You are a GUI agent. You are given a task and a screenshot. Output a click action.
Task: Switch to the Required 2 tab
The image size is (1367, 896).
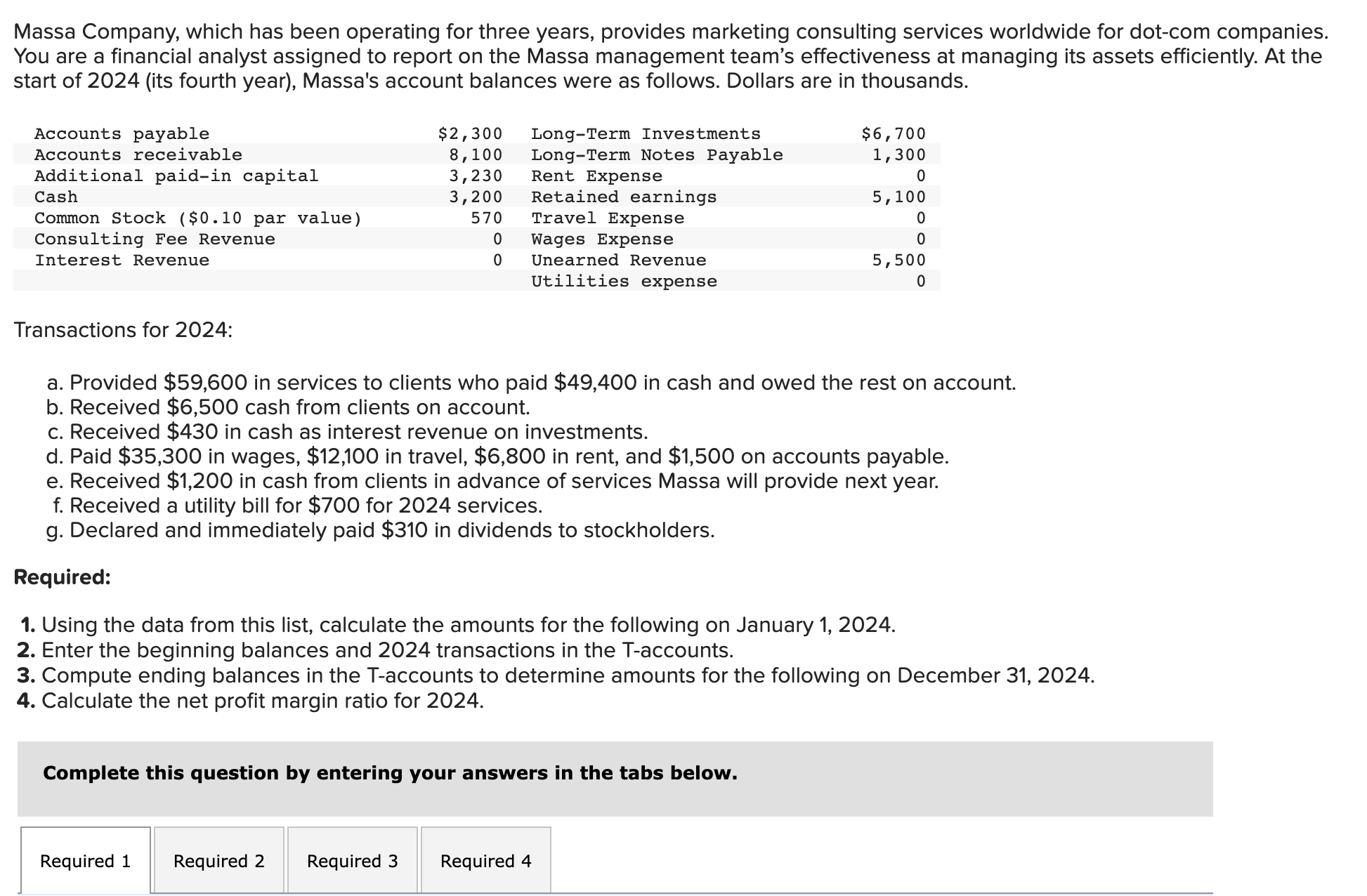pyautogui.click(x=218, y=860)
